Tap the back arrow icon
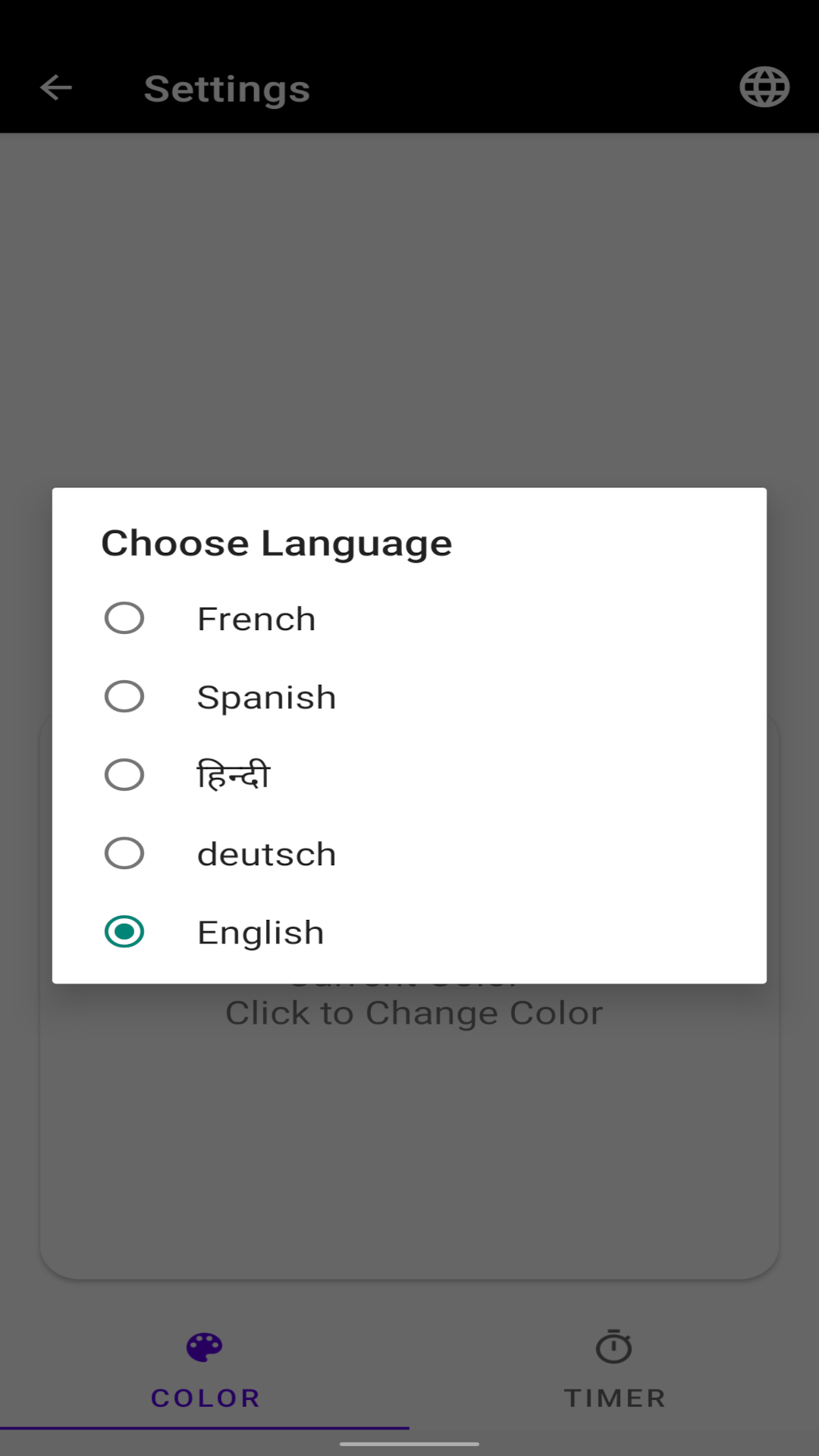 point(56,88)
